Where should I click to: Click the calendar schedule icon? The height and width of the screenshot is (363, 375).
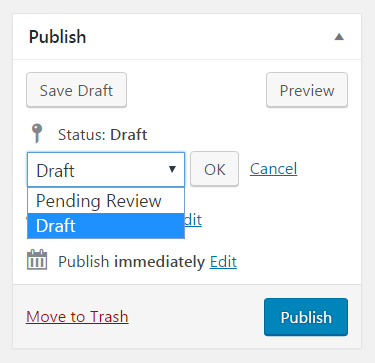tap(37, 260)
